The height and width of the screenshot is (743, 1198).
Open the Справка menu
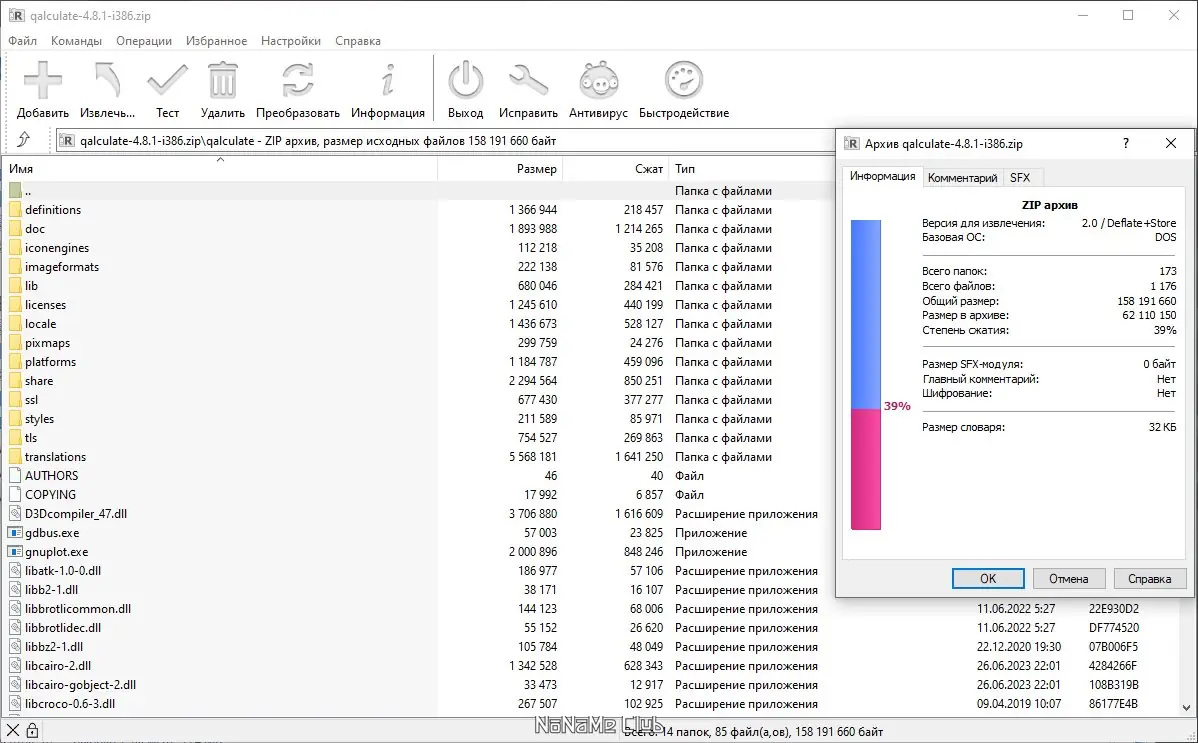click(x=358, y=41)
